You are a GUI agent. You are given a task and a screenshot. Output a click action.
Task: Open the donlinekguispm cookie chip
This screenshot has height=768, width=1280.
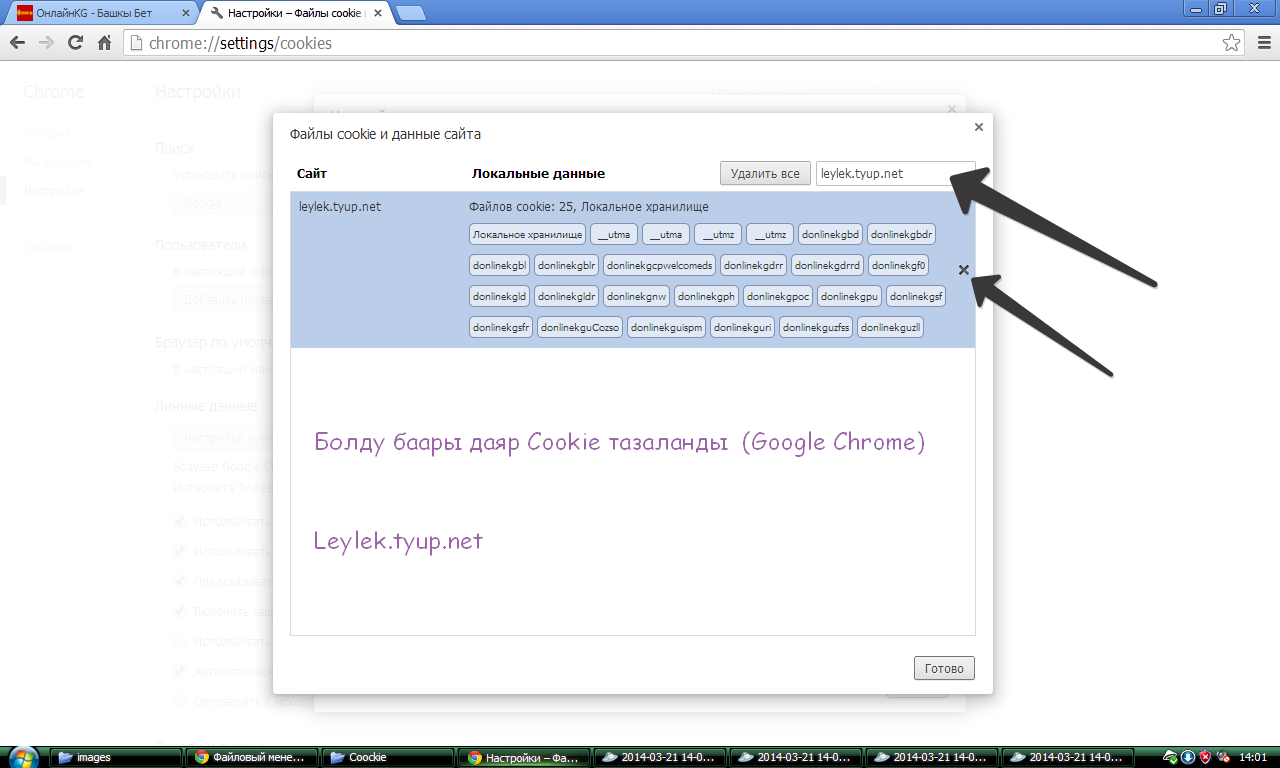pos(667,328)
